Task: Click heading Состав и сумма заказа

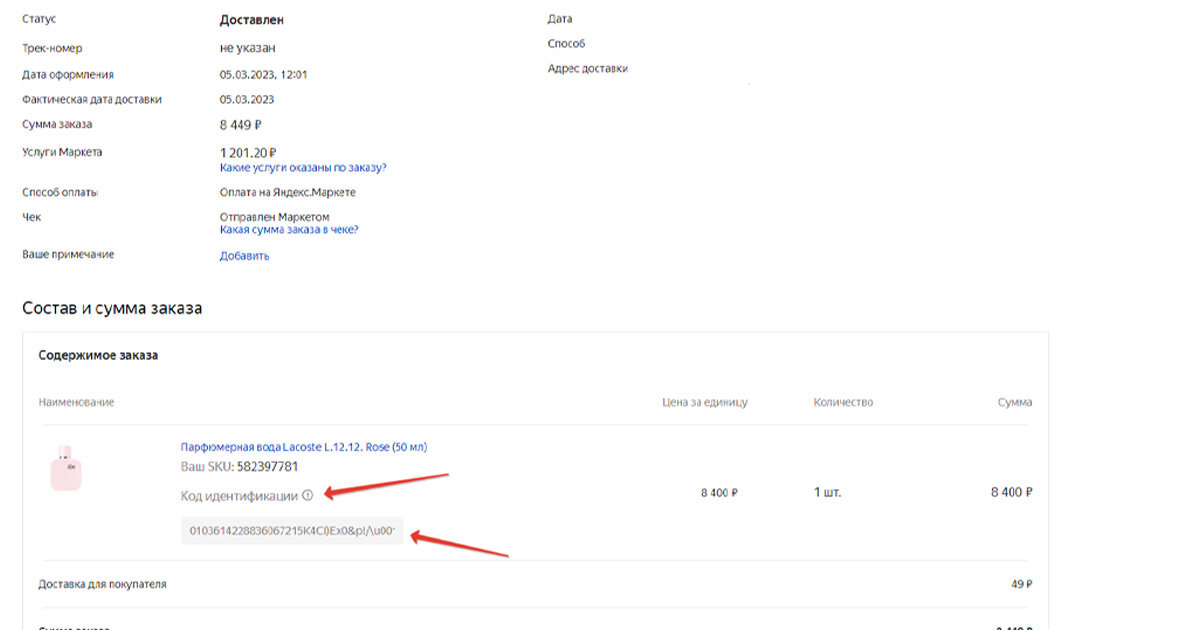Action: point(112,308)
